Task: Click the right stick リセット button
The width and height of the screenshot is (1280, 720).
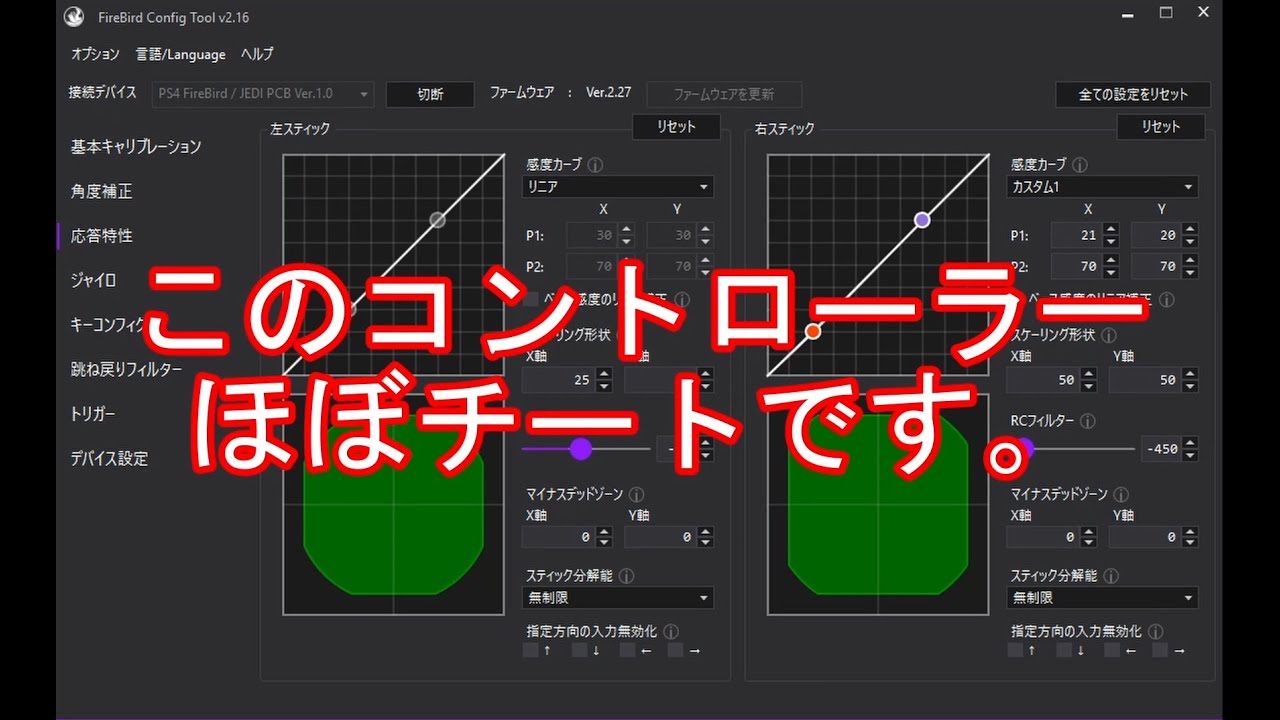Action: point(1160,127)
